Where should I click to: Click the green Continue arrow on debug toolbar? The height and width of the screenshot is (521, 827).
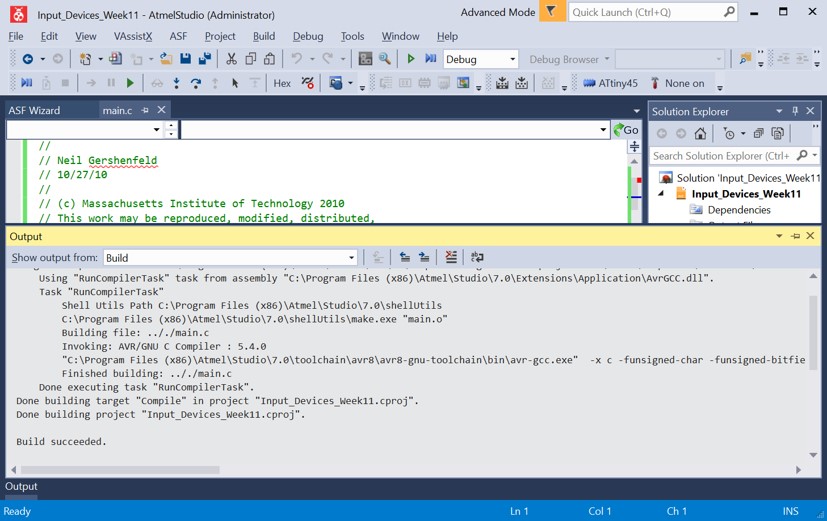(x=130, y=83)
